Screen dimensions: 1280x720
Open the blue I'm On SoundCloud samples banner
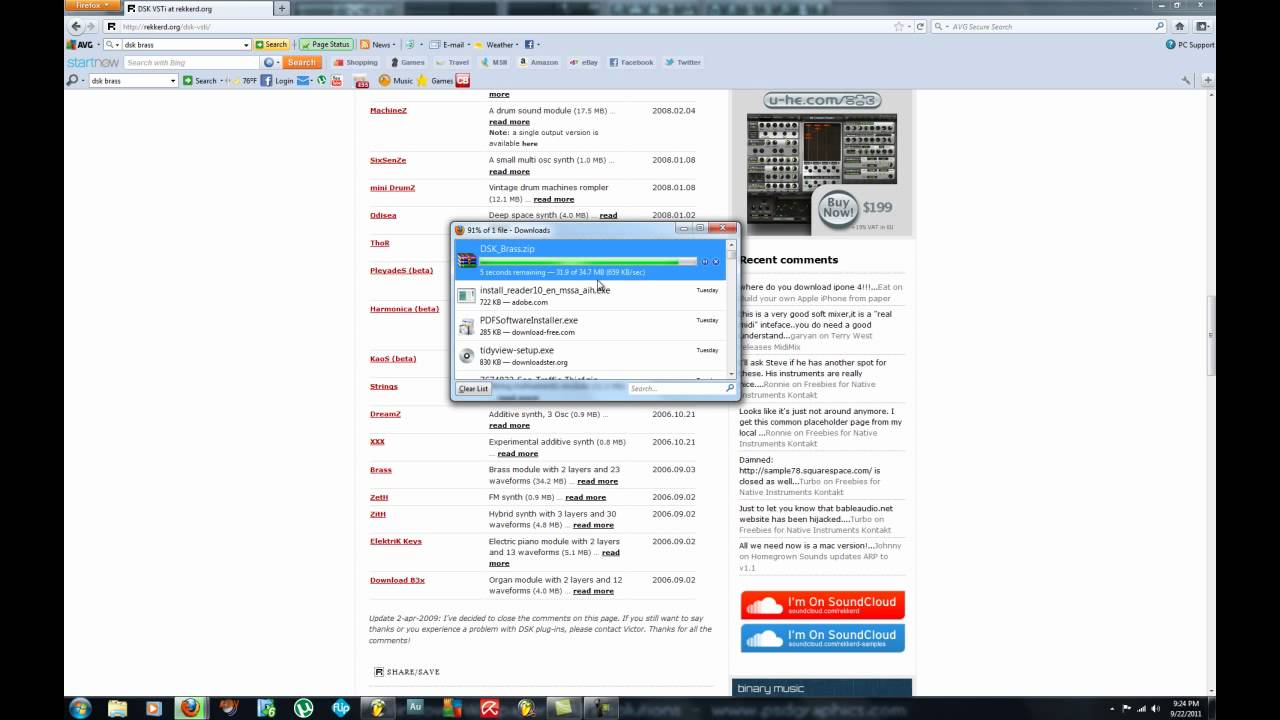[x=822, y=638]
